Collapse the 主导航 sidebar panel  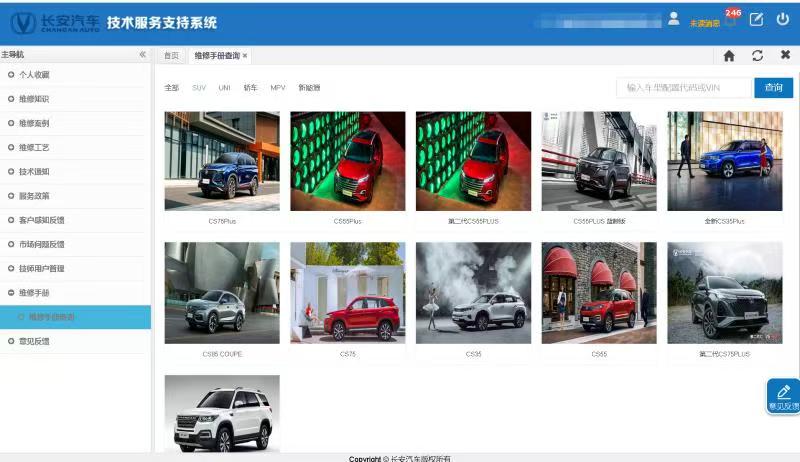tap(142, 55)
